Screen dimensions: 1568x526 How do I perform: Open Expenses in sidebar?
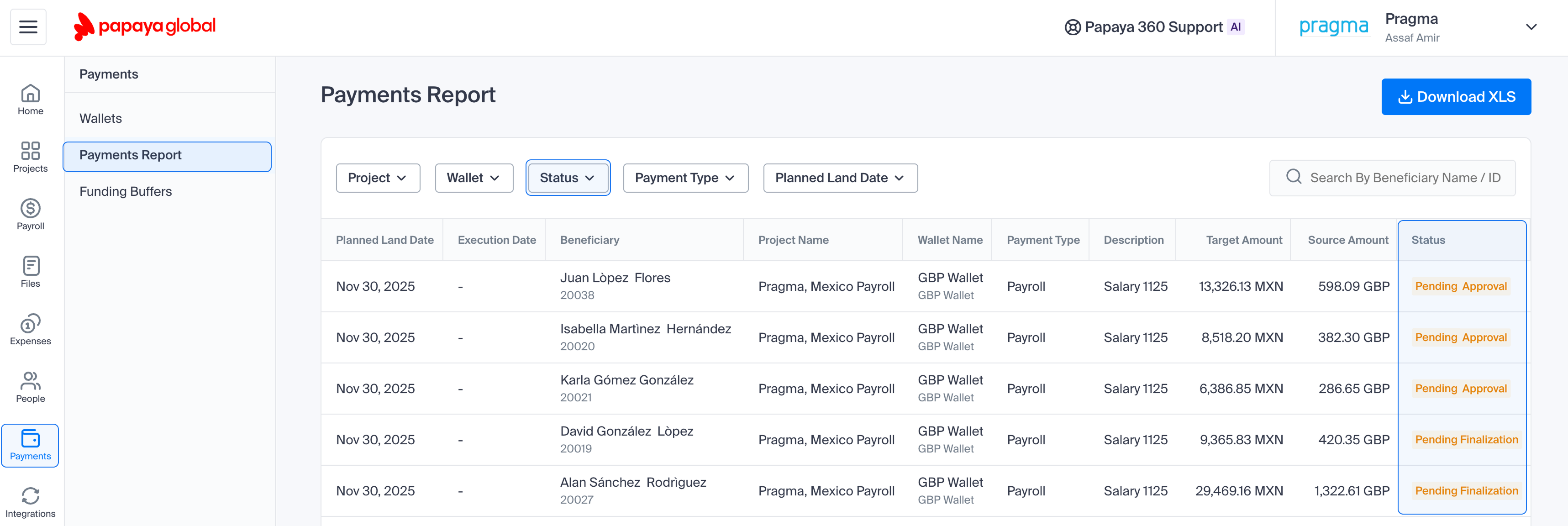point(31,329)
